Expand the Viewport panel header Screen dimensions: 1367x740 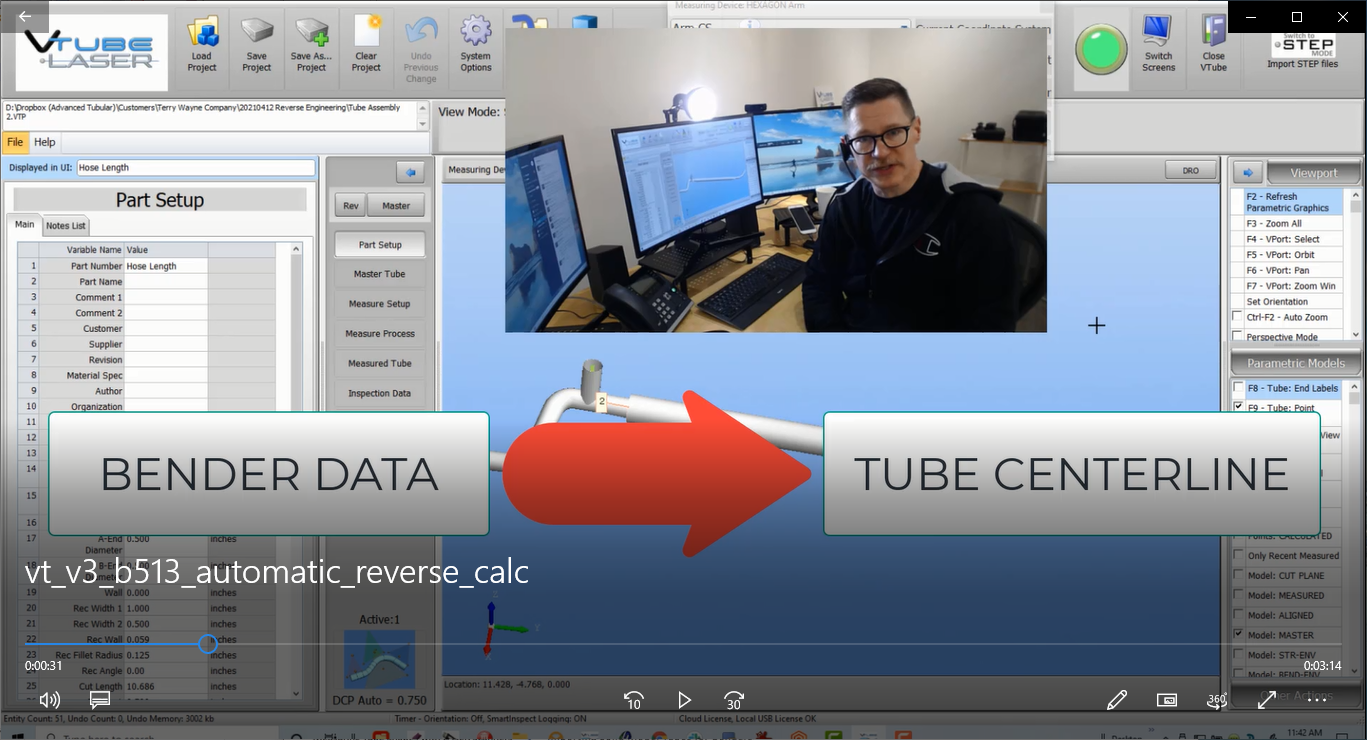tap(1313, 173)
